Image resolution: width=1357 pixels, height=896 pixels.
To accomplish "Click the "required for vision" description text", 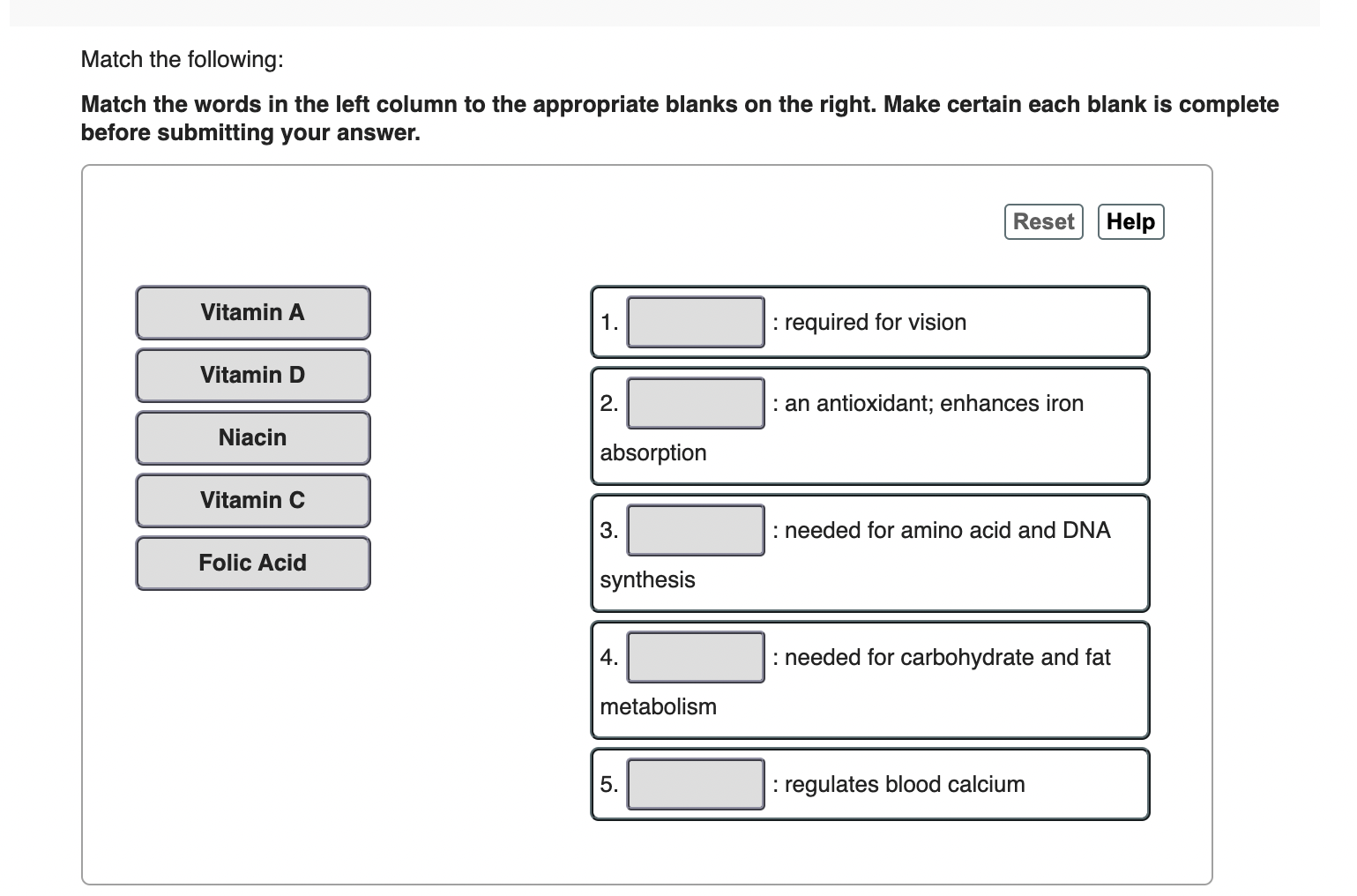I will (875, 322).
